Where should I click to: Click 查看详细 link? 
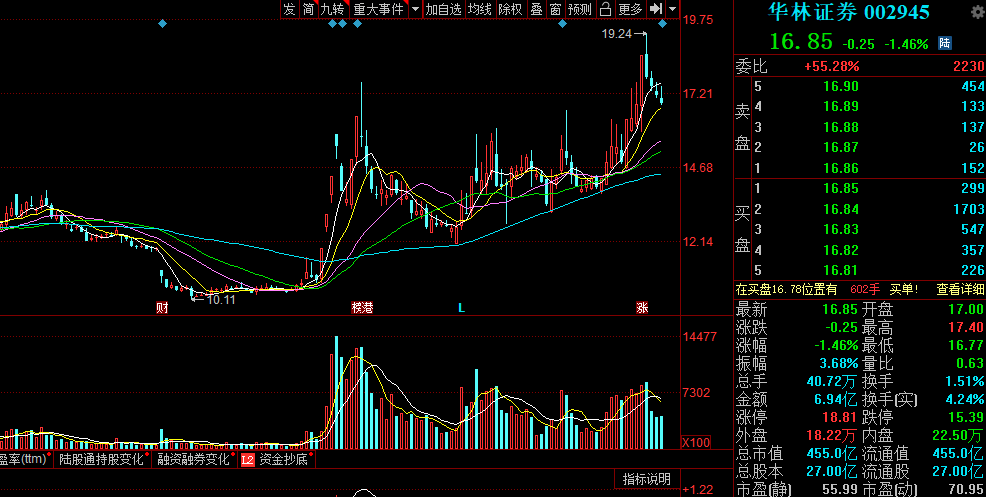point(960,289)
